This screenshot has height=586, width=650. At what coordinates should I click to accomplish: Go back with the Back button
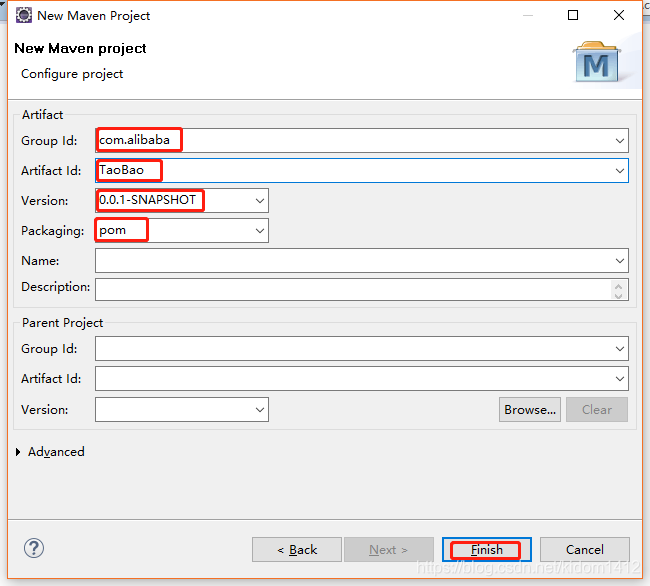(x=297, y=550)
